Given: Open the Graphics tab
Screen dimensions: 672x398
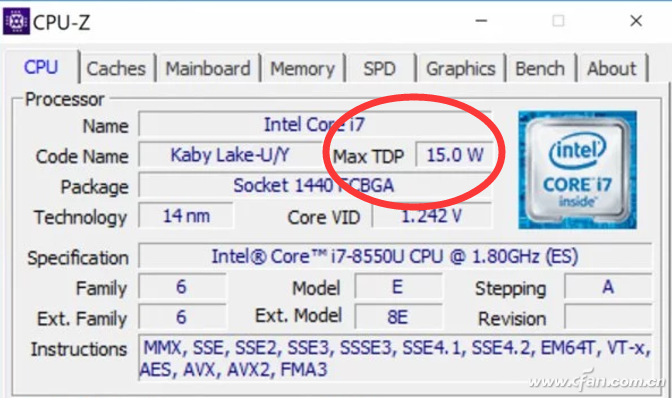Looking at the screenshot, I should click(461, 69).
